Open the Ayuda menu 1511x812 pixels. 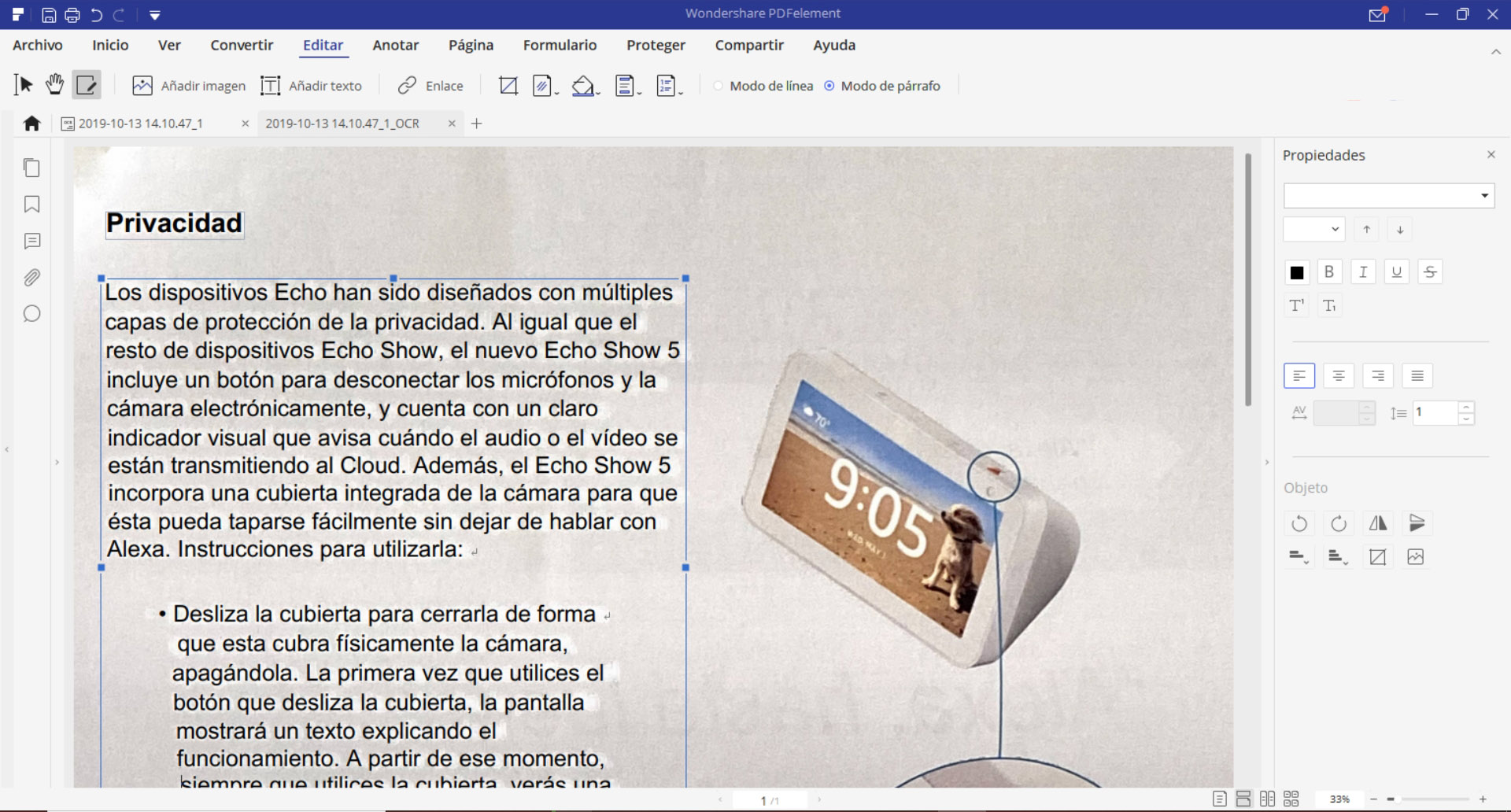point(834,46)
